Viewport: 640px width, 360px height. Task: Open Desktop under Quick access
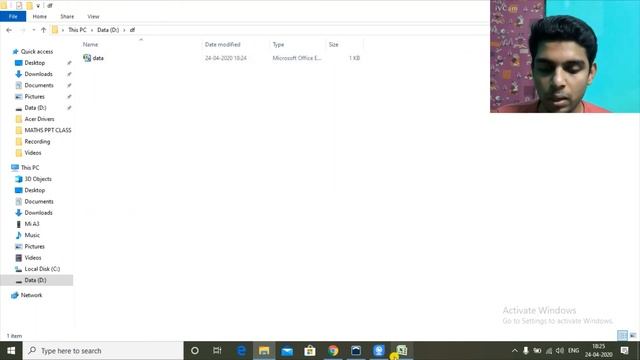pos(35,63)
